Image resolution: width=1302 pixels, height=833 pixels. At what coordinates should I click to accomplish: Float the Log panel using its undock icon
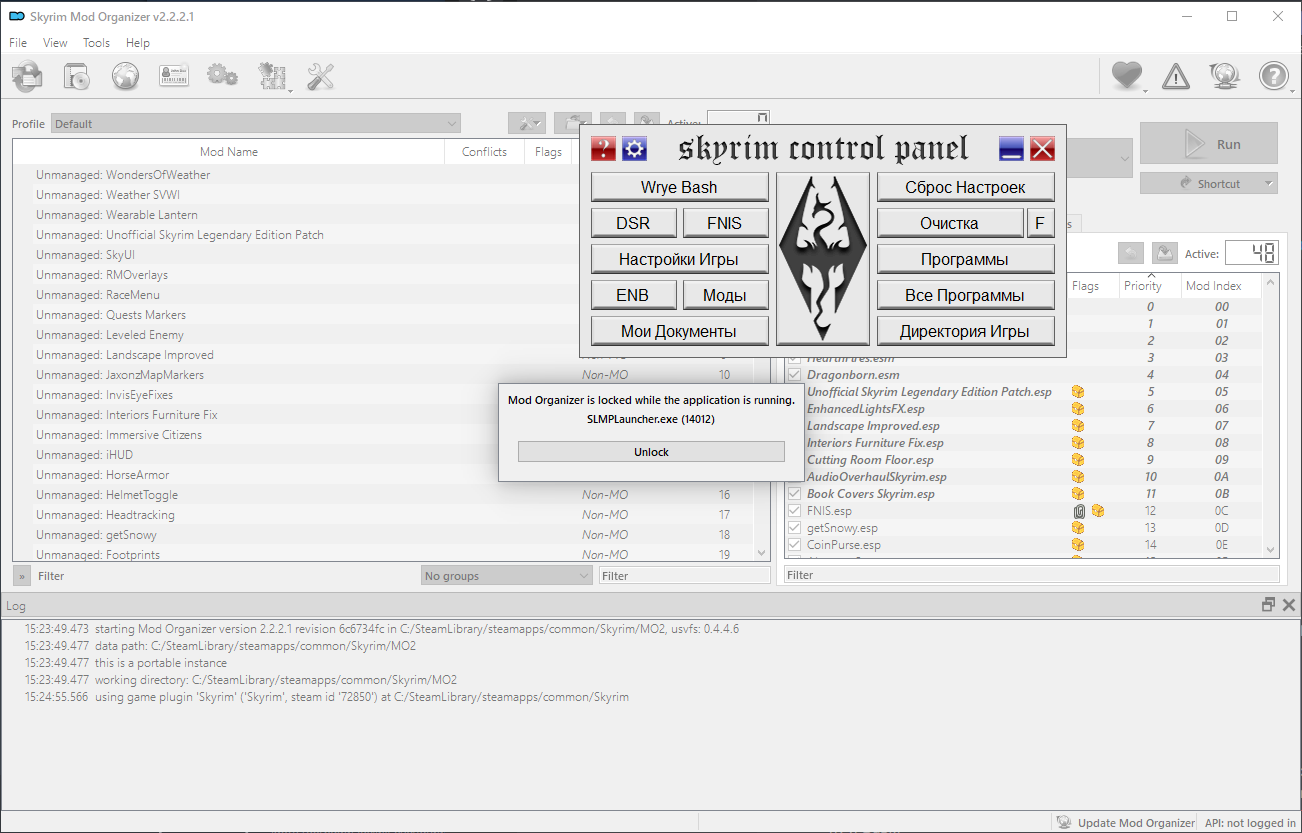[x=1268, y=605]
